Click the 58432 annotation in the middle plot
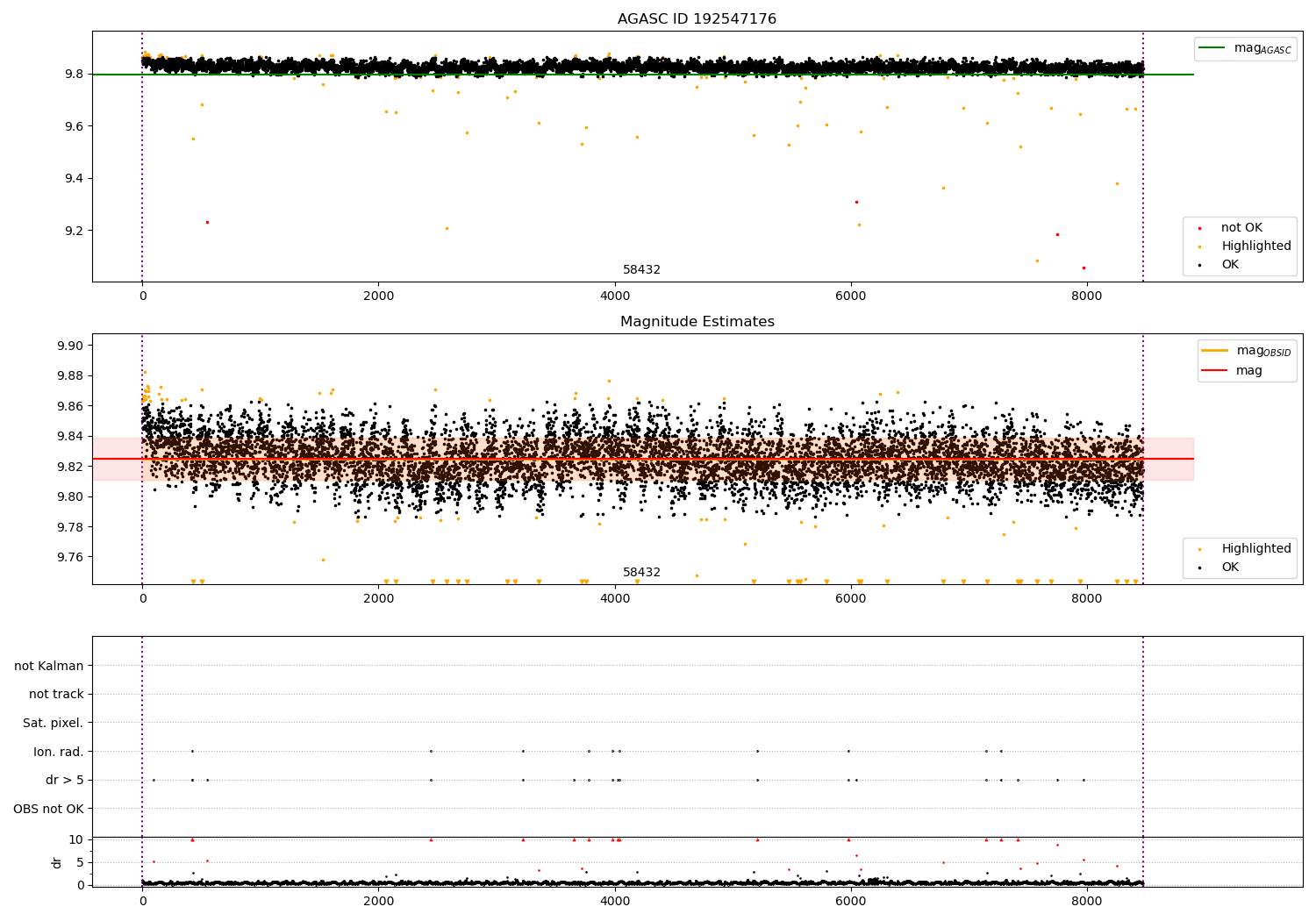 coord(641,573)
